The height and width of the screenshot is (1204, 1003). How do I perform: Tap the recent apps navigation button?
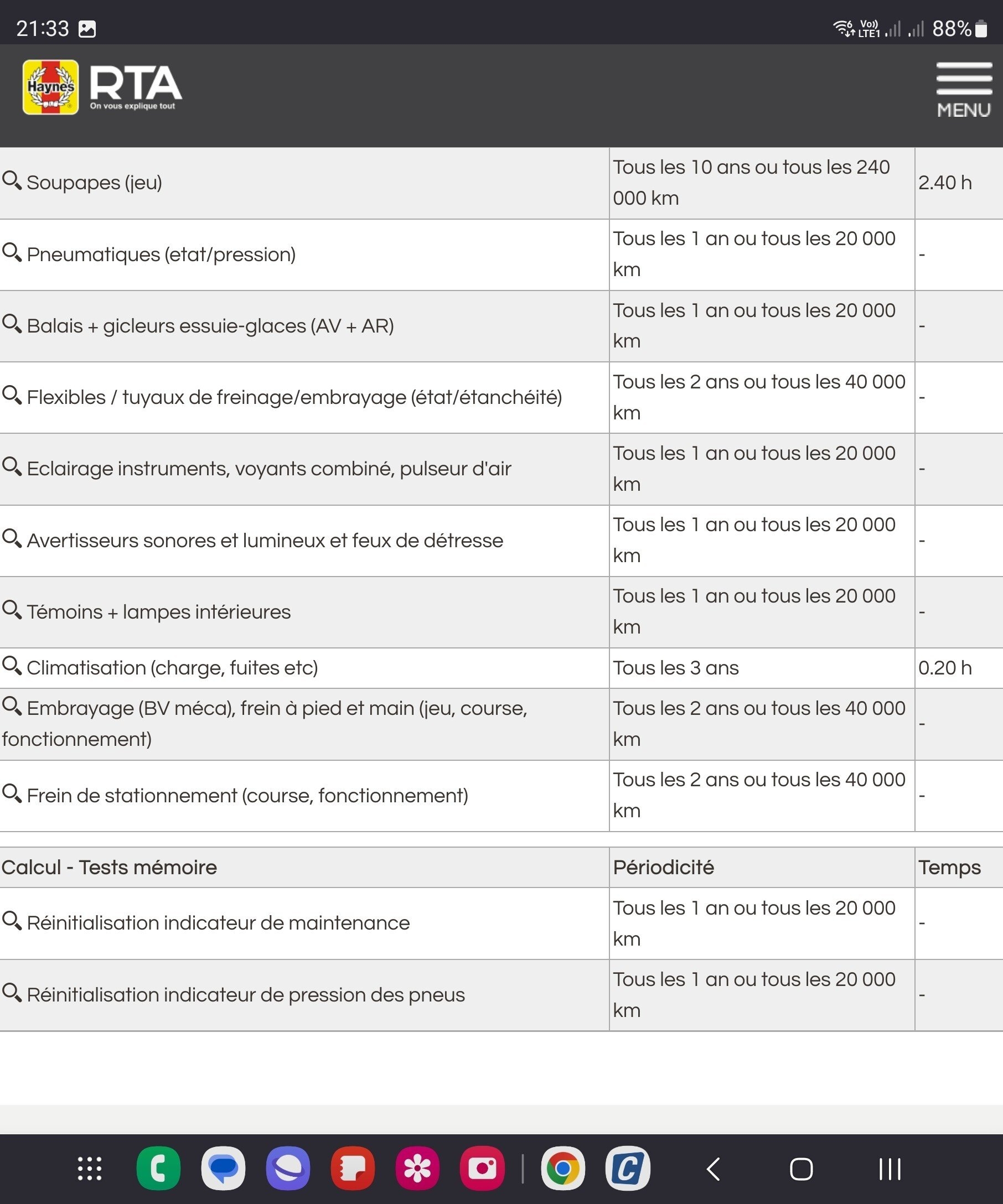tap(890, 1169)
